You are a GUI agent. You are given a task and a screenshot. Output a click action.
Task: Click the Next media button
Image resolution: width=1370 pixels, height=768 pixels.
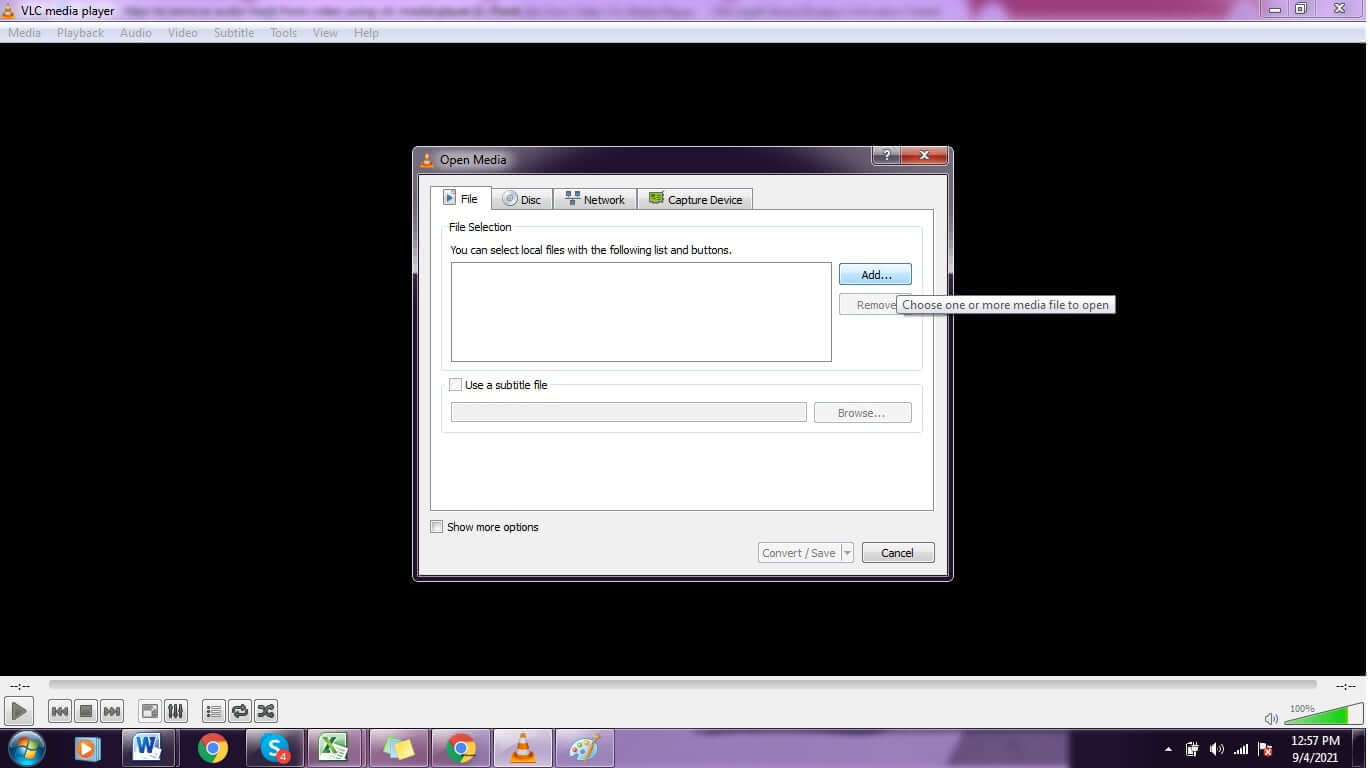(112, 711)
